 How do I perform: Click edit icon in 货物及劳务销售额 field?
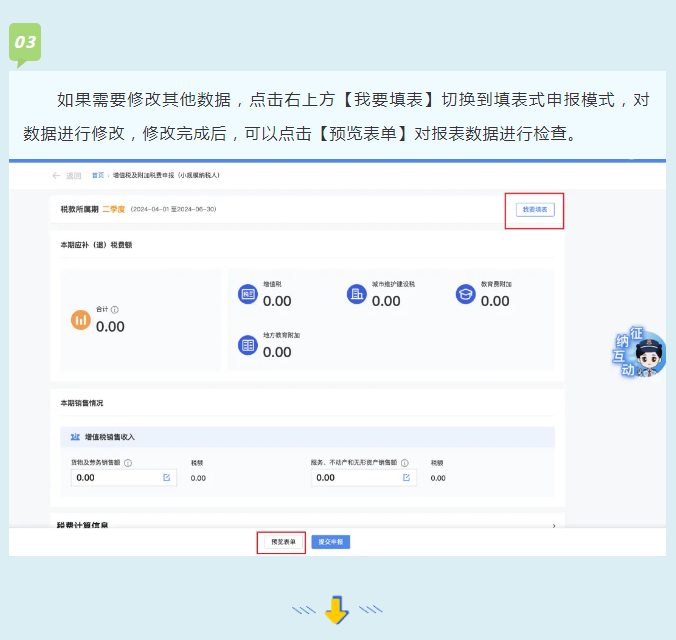[x=167, y=478]
